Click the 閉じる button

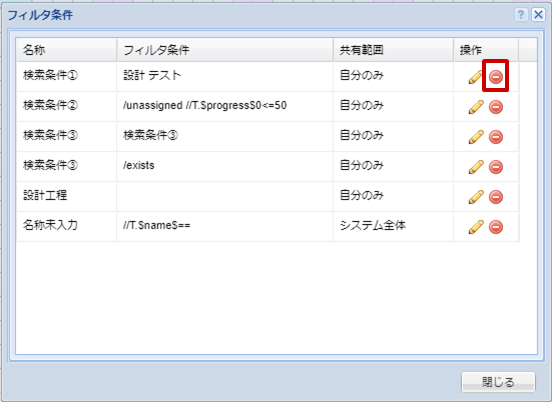coord(498,382)
